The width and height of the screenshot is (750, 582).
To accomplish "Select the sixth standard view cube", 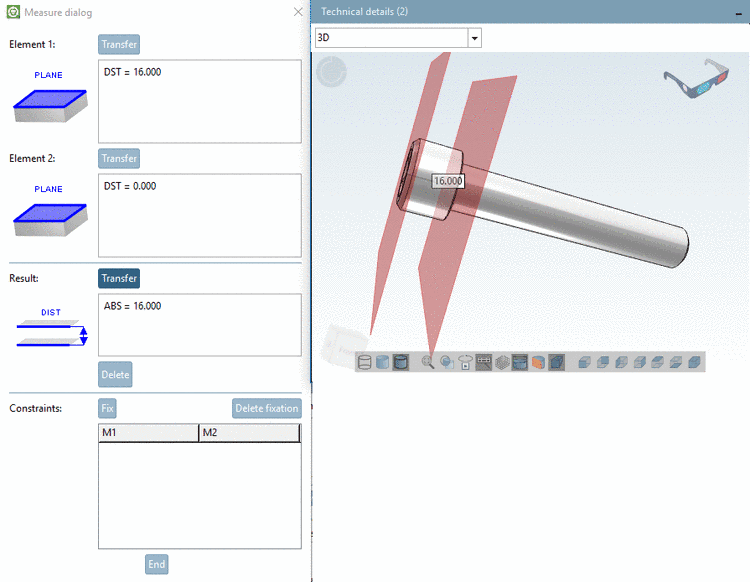I will [676, 362].
